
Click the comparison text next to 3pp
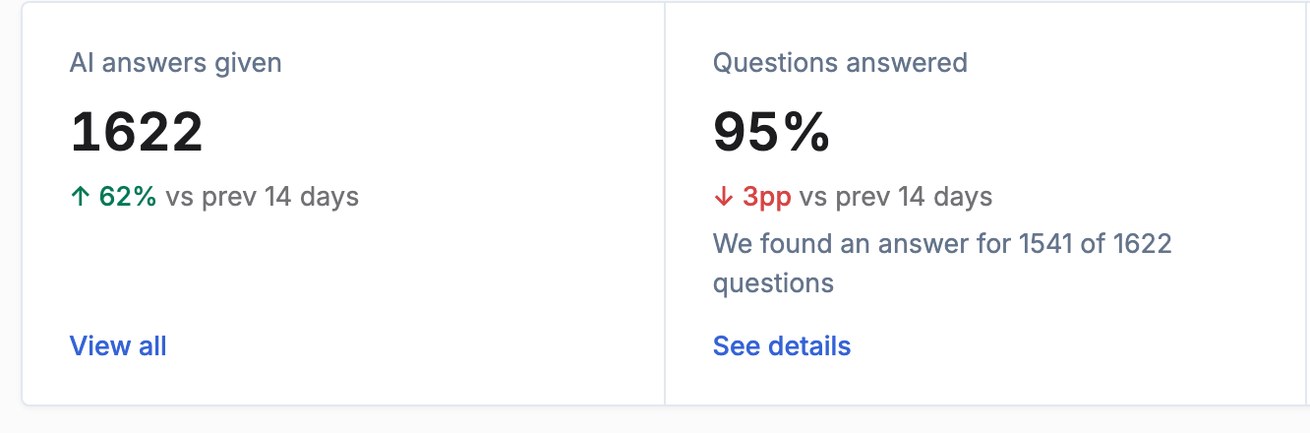pyautogui.click(x=896, y=196)
